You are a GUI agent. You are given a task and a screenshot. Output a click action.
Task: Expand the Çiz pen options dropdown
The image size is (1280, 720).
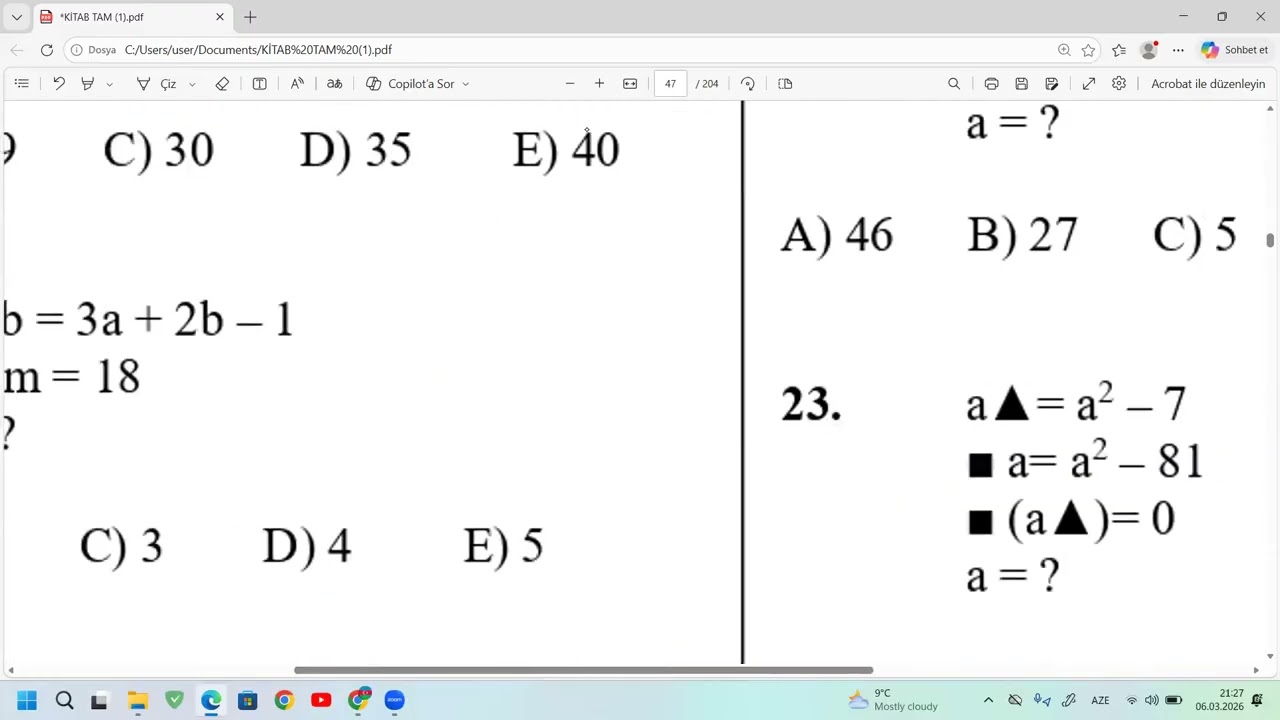coord(192,84)
